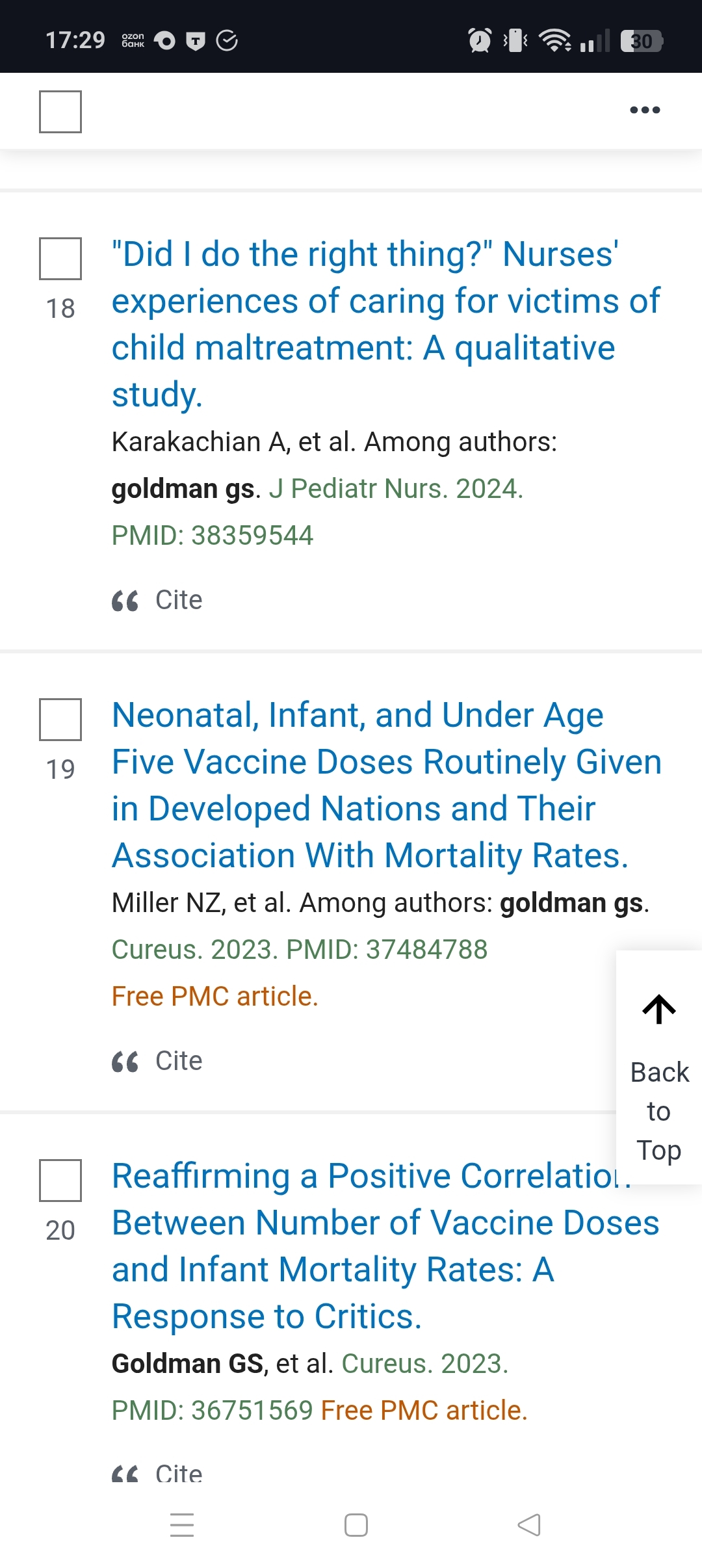
Task: Open Android recent apps menu icon
Action: pyautogui.click(x=182, y=1524)
